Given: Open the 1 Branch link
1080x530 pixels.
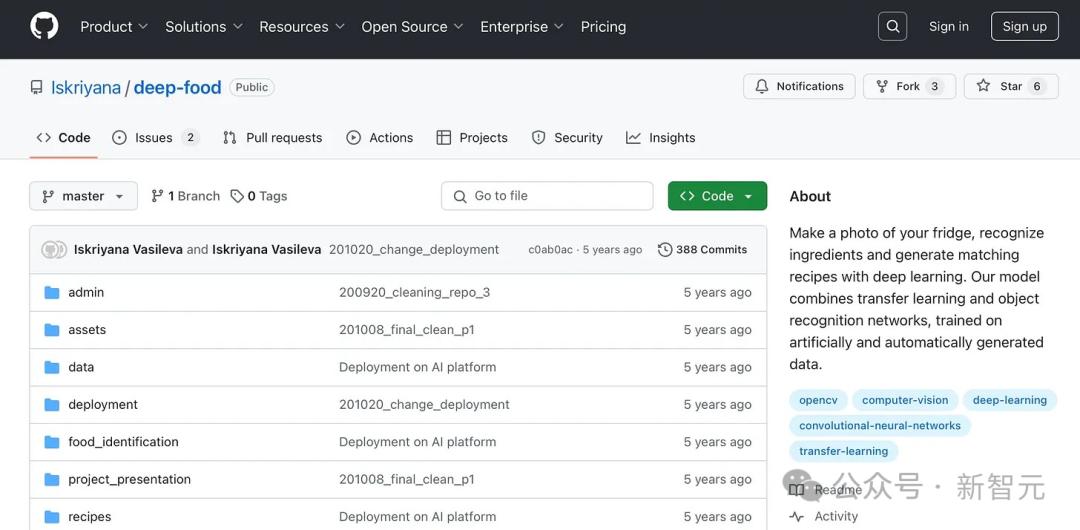Looking at the screenshot, I should pos(186,196).
